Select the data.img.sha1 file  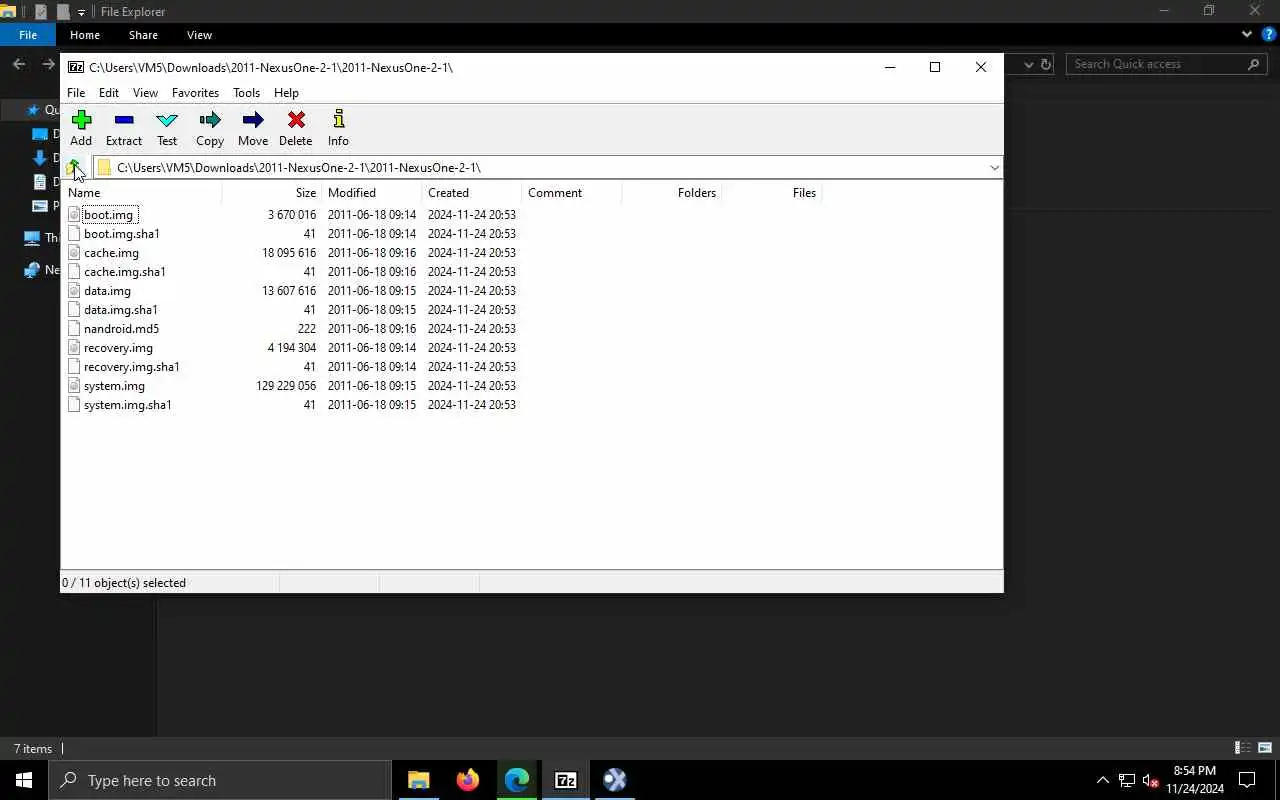[x=121, y=310]
